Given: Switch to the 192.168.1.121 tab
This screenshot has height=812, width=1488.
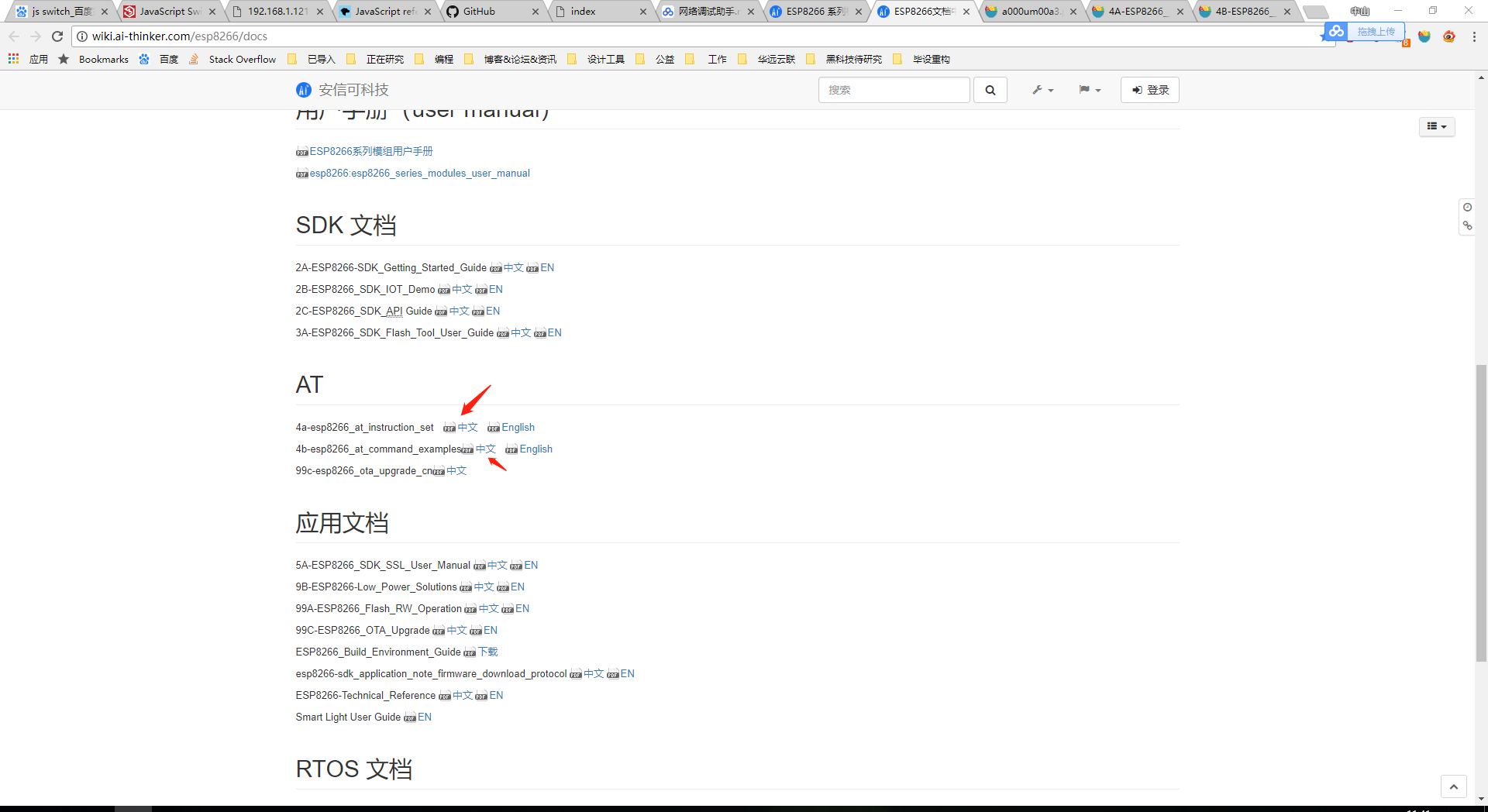Looking at the screenshot, I should tap(277, 12).
